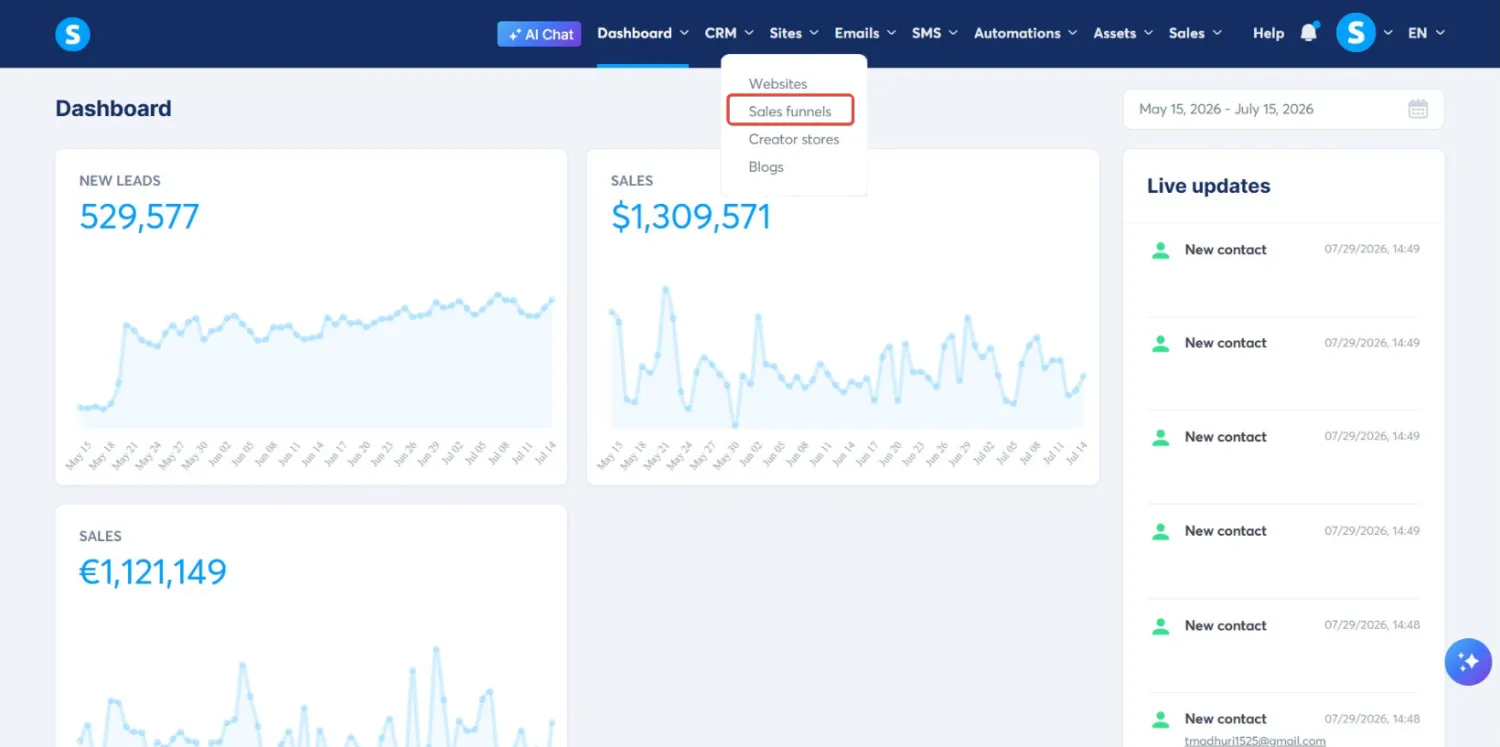The width and height of the screenshot is (1500, 747).
Task: Open the floating AI sparkle assistant button
Action: [x=1468, y=662]
